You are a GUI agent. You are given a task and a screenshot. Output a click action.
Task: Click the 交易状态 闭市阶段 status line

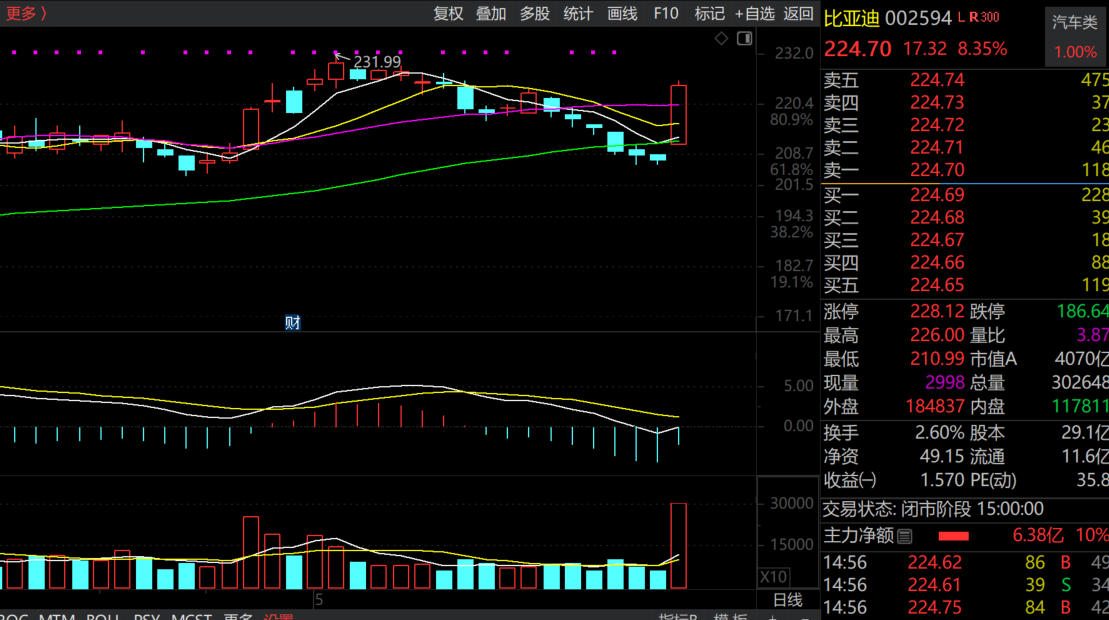[x=933, y=510]
